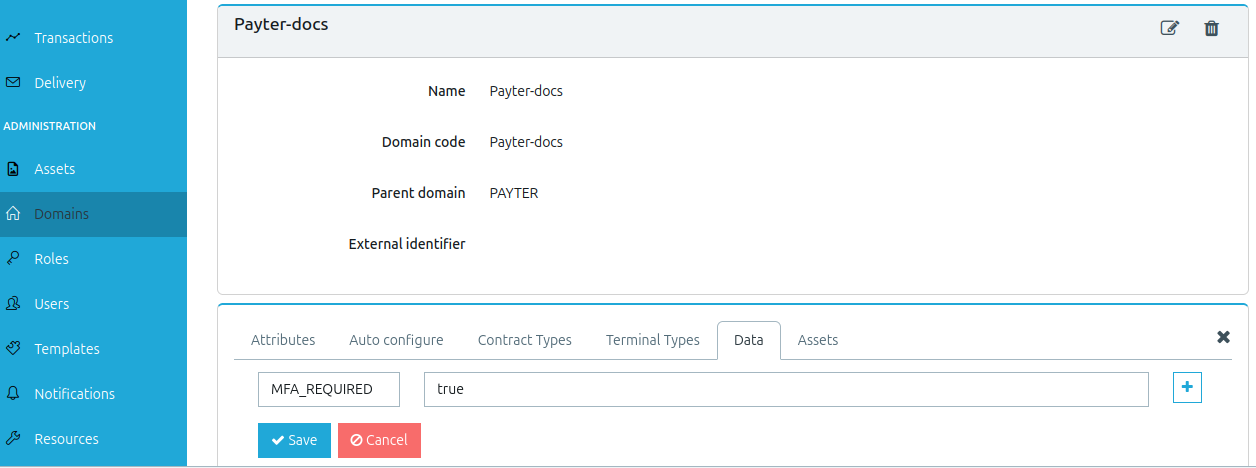This screenshot has height=468, width=1256.
Task: Click the Users people icon
Action: (x=13, y=304)
